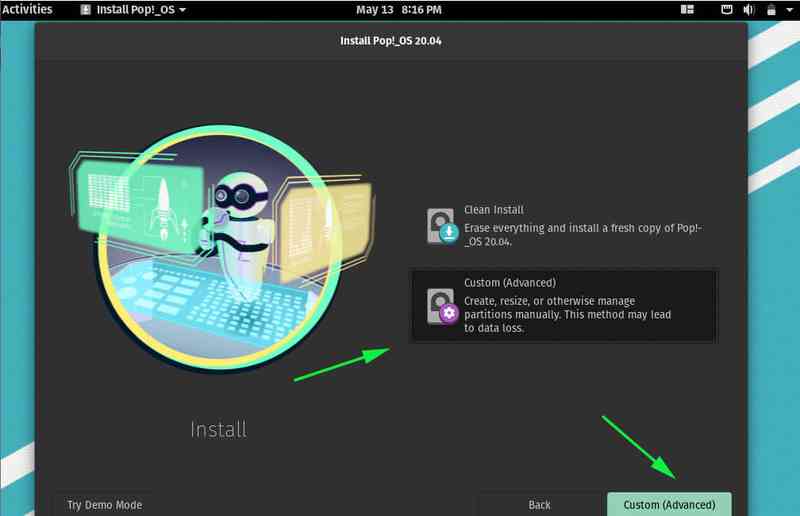Open the clock and calendar panel
Screen dimensions: 800x516
[x=399, y=10]
